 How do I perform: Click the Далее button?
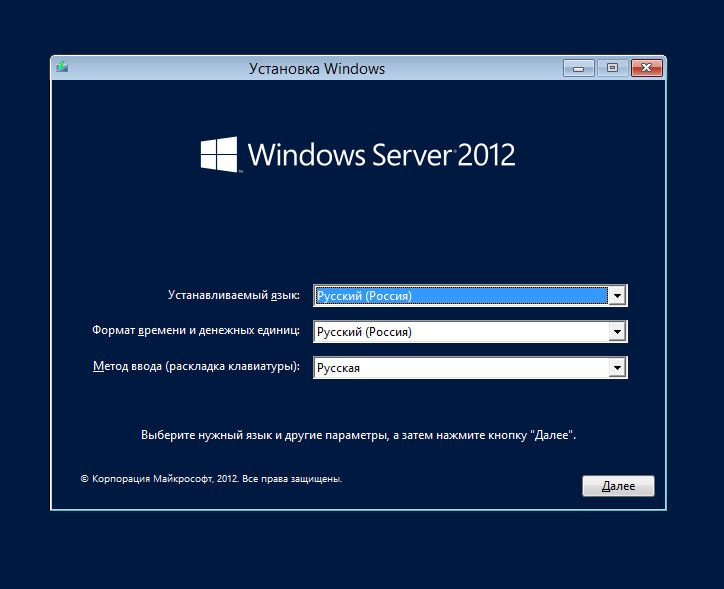point(618,486)
